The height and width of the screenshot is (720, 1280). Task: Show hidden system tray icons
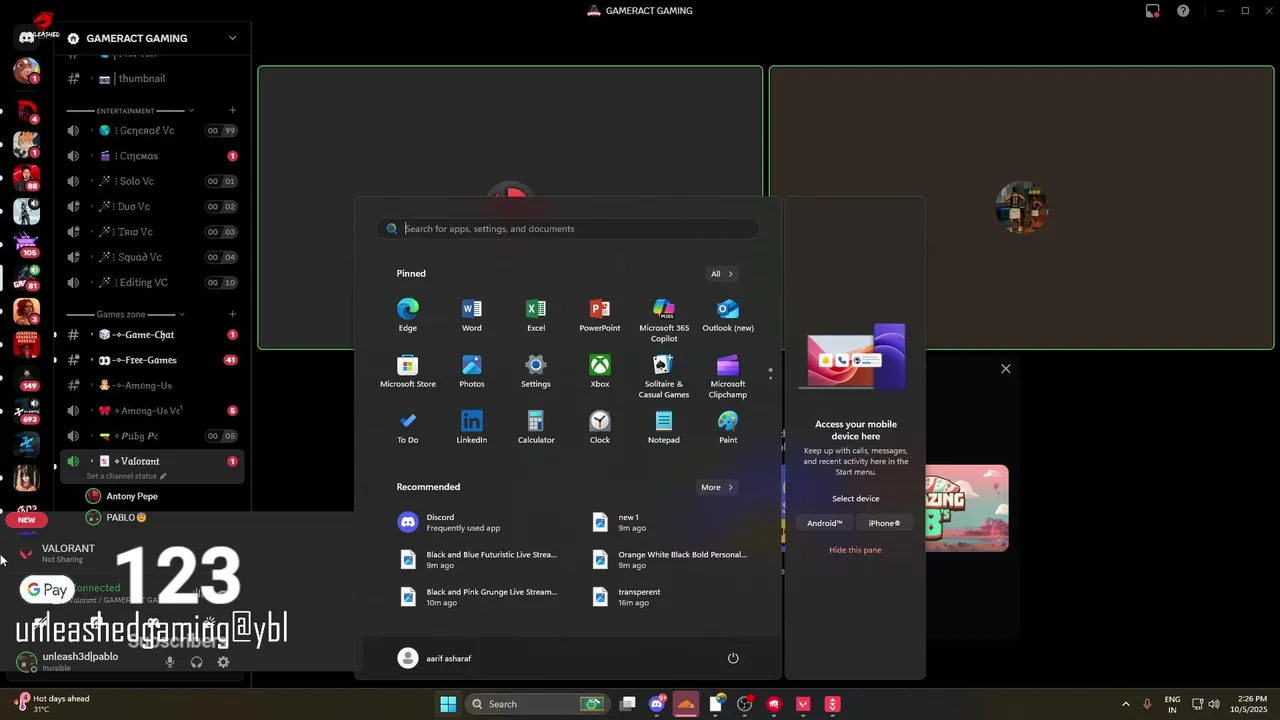[1125, 704]
